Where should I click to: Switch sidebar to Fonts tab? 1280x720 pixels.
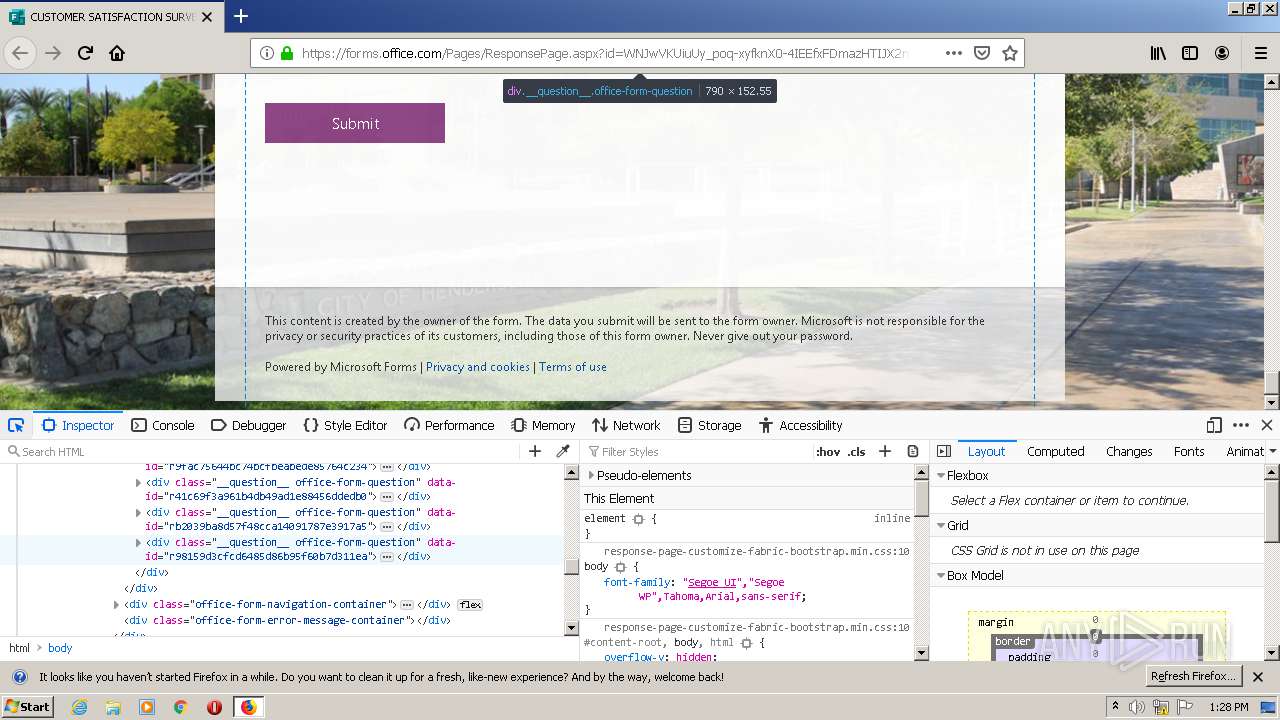pos(1189,451)
